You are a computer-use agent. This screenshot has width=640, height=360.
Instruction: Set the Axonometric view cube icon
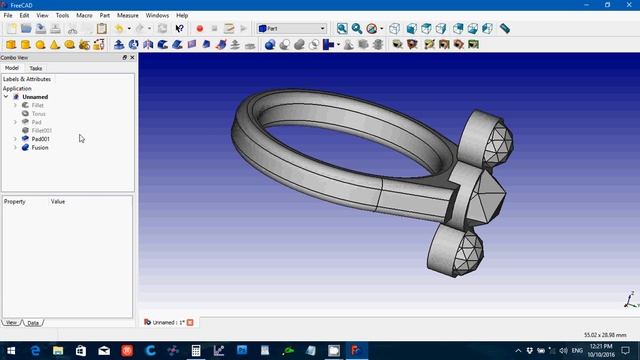tap(395, 29)
